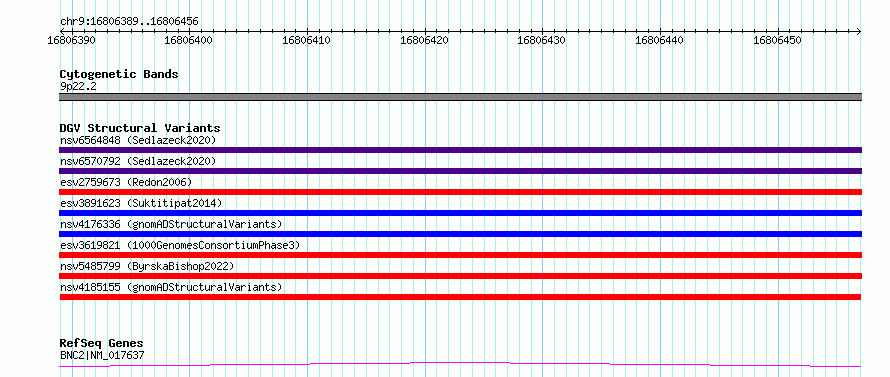Select variant label esv3891623 (Suktitipat2014)
890x377 pixels.
(141, 203)
